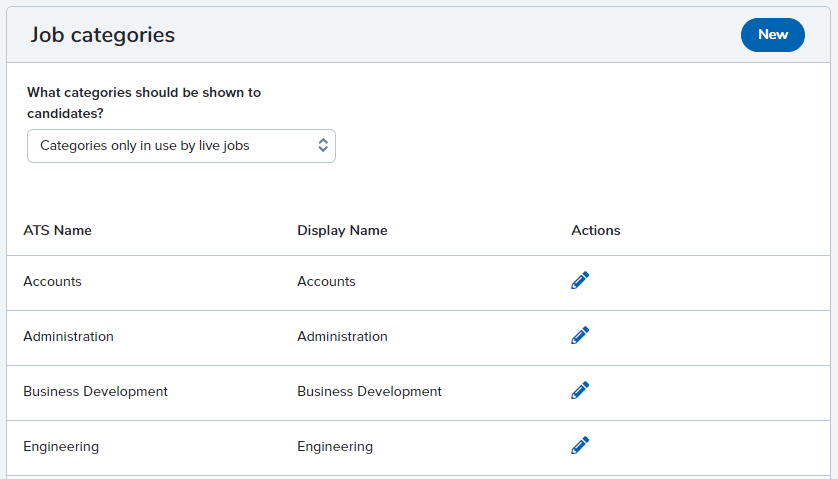The height and width of the screenshot is (479, 838).
Task: Click the Administration display name
Action: 342,337
